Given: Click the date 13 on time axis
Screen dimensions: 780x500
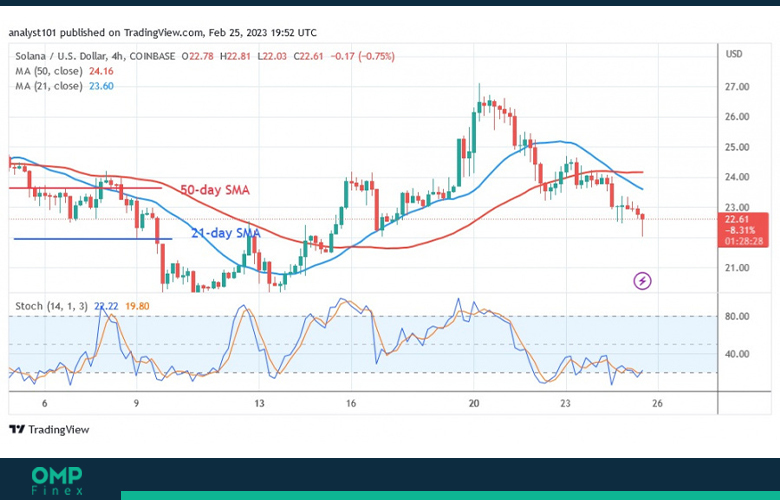Looking at the screenshot, I should [259, 403].
